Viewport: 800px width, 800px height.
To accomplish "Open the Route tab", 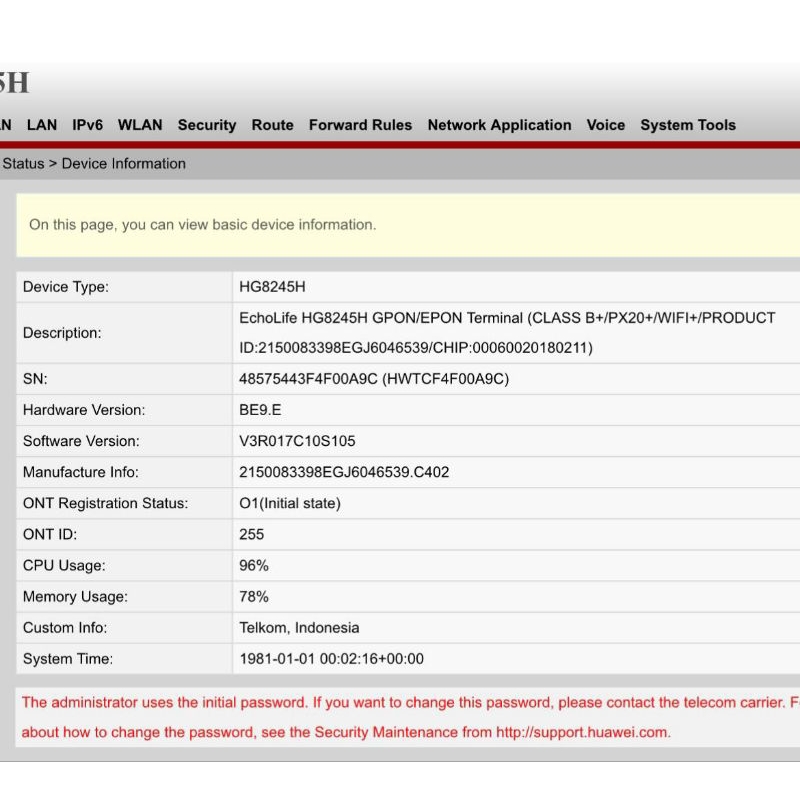I will coord(272,125).
